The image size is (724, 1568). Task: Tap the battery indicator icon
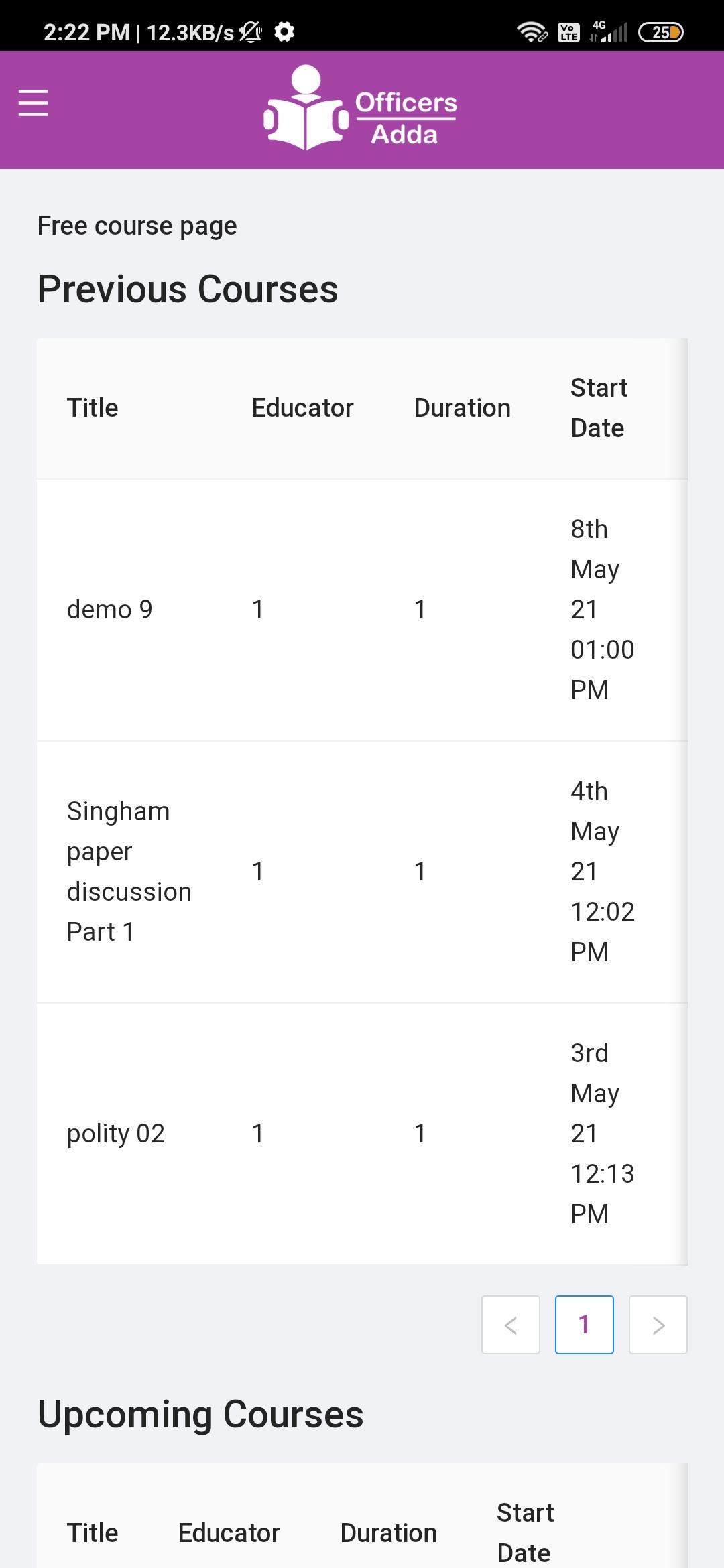(661, 32)
